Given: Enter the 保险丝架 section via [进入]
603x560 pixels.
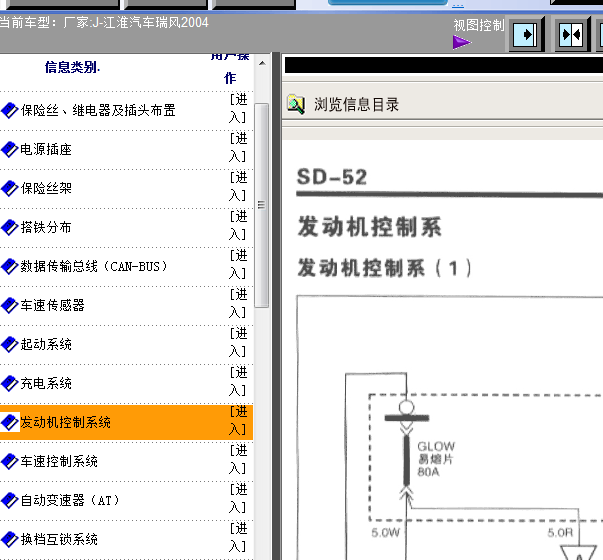Looking at the screenshot, I should pyautogui.click(x=238, y=187).
